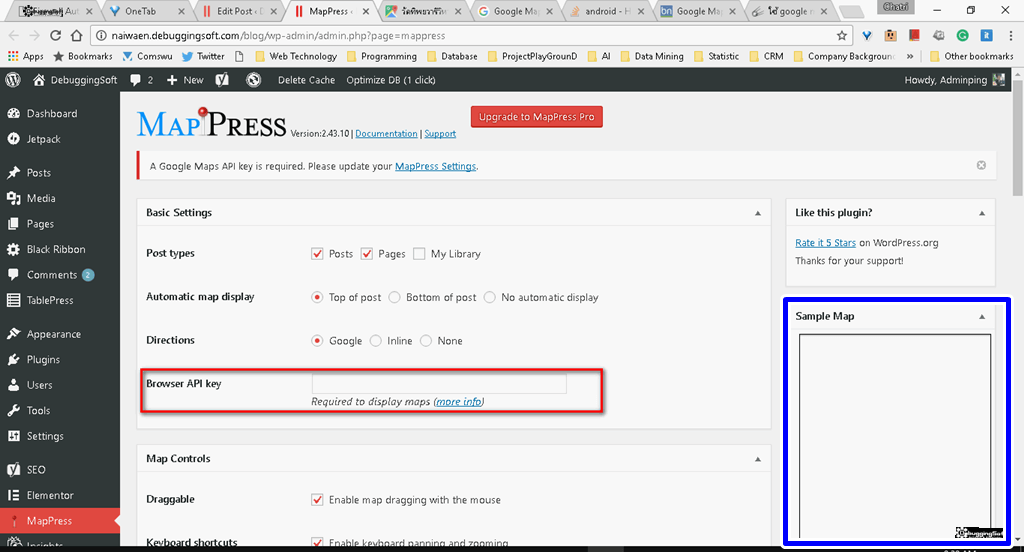Screen dimensions: 1024x552
Task: Switch to the OneTab browser tab
Action: [x=145, y=11]
